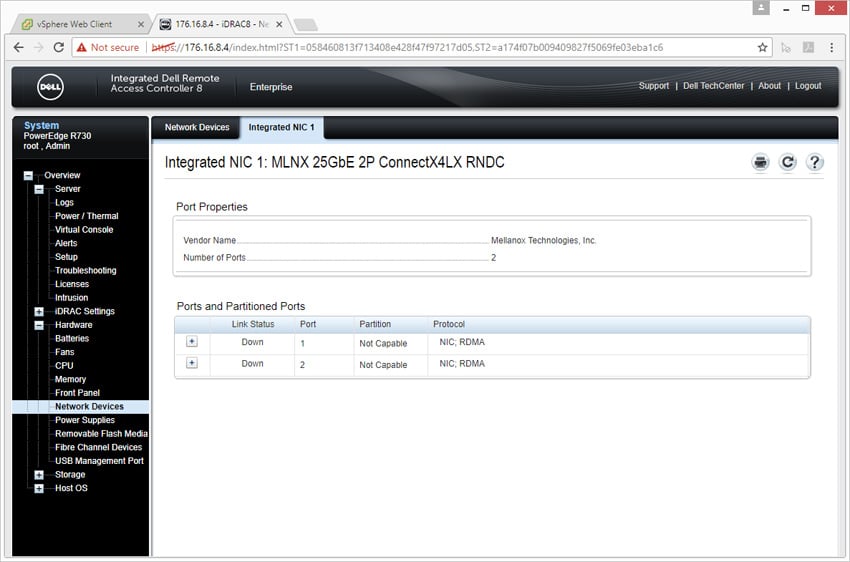Open USB Management Port in sidebar
850x562 pixels.
click(99, 461)
